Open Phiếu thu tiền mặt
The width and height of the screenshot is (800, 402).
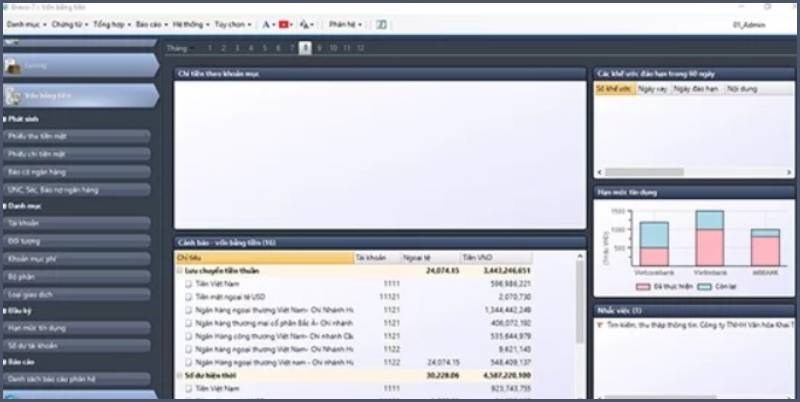coord(77,136)
